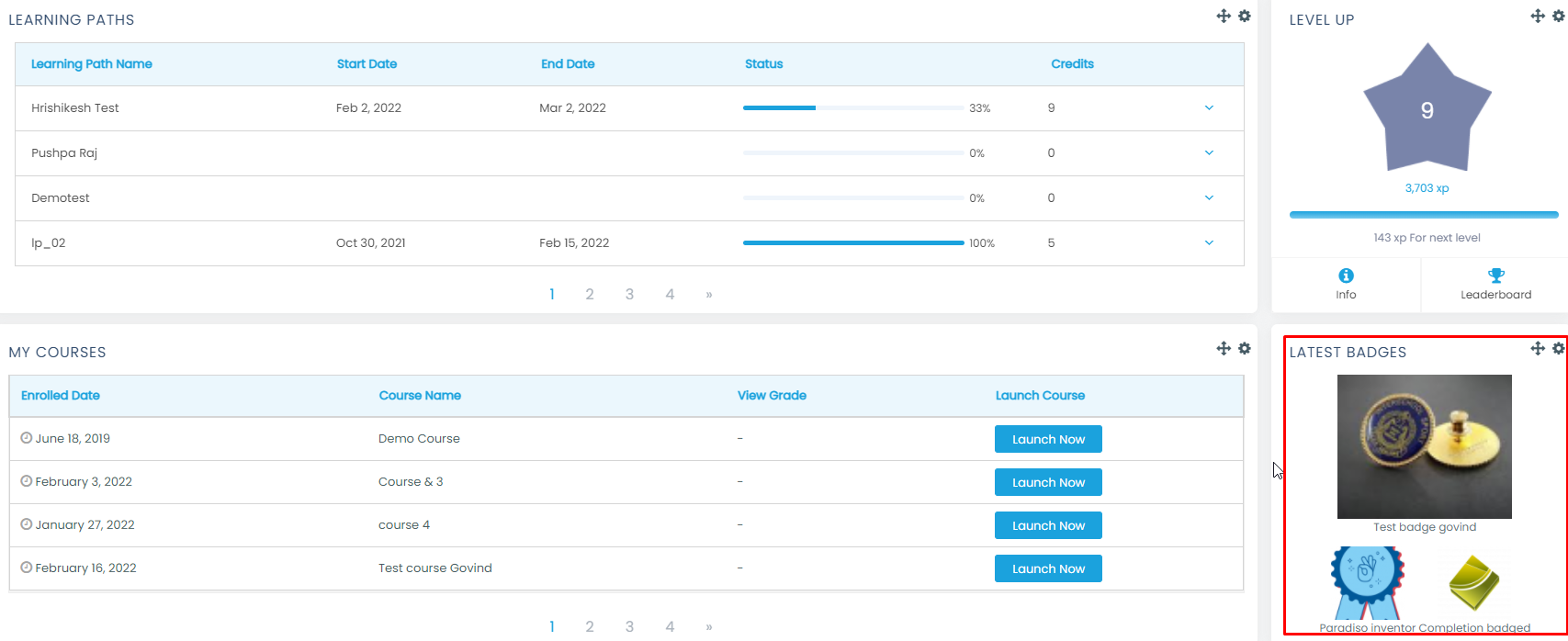Click the blue ribbon Paradiso inventor badge

1368,582
